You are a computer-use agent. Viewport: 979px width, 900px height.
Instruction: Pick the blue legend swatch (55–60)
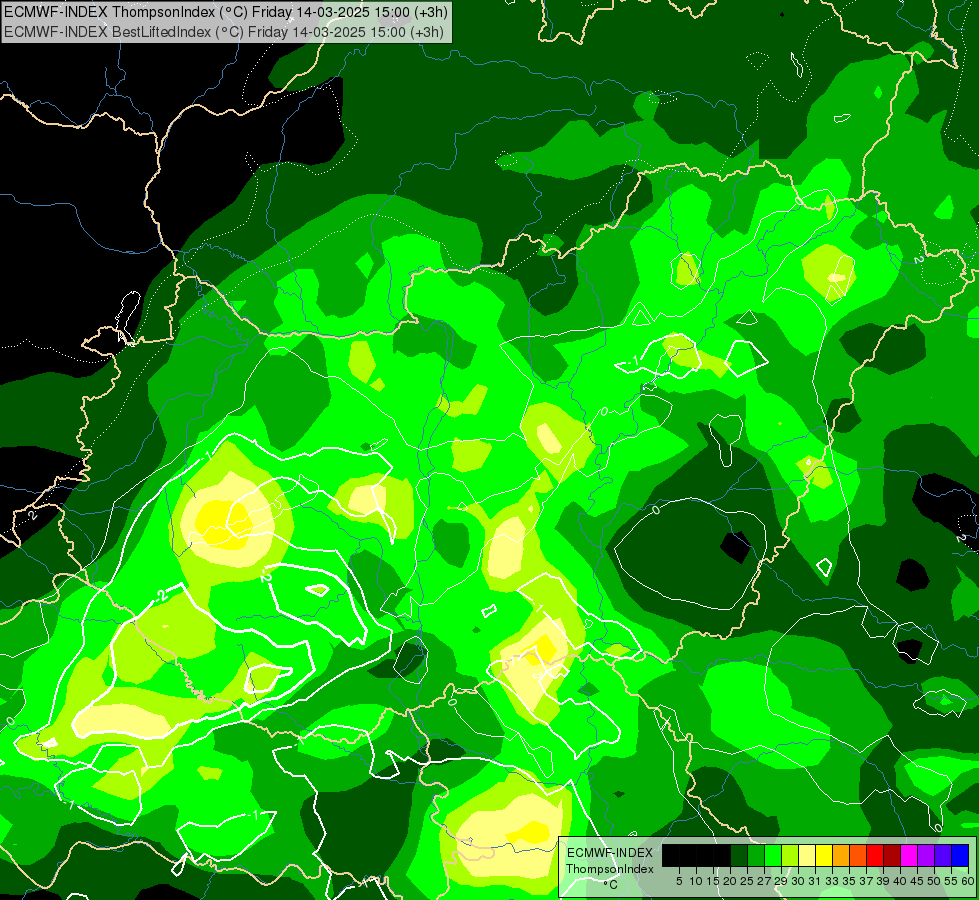pos(960,856)
